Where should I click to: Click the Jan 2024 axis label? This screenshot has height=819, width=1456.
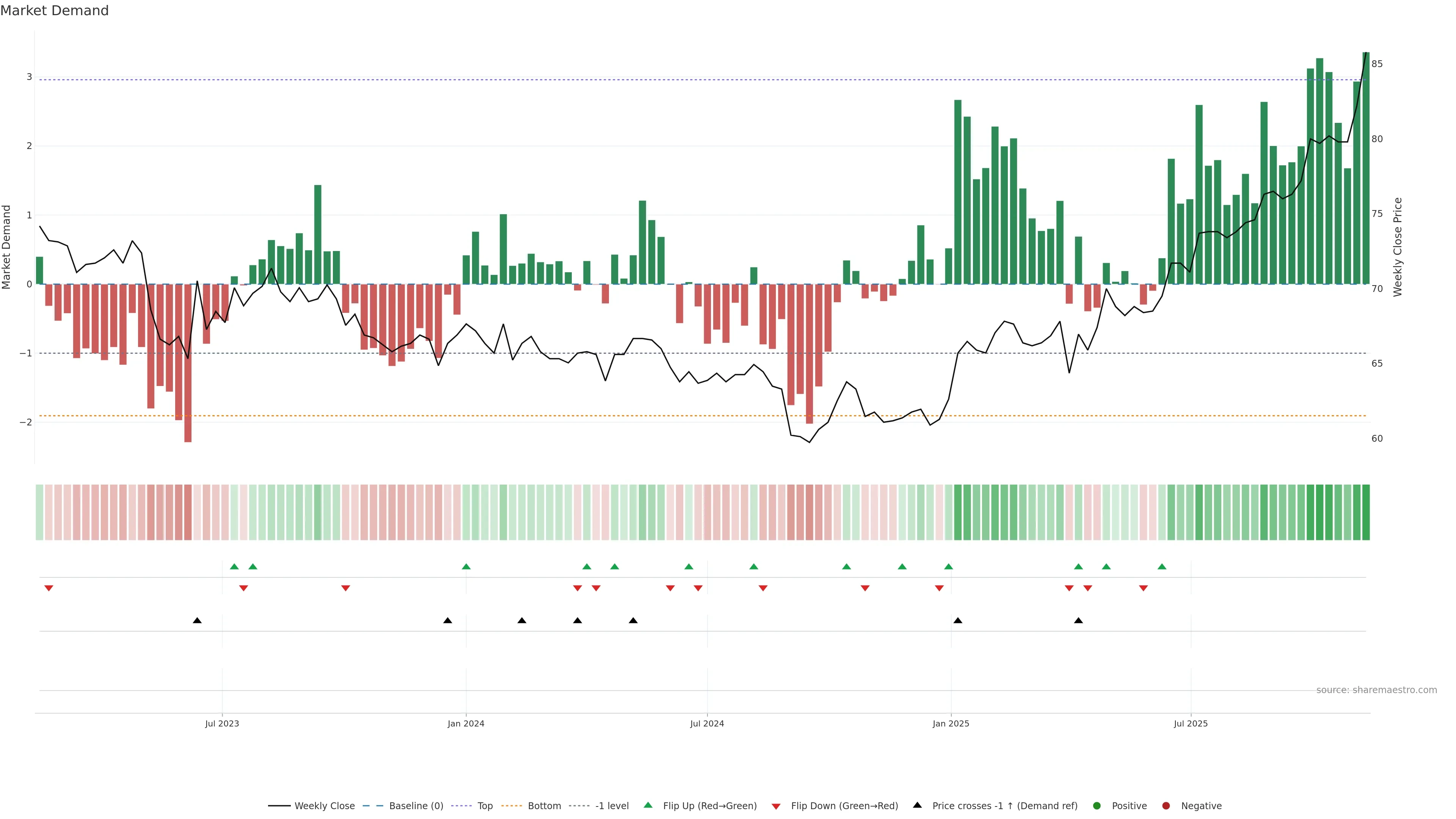coord(466,723)
